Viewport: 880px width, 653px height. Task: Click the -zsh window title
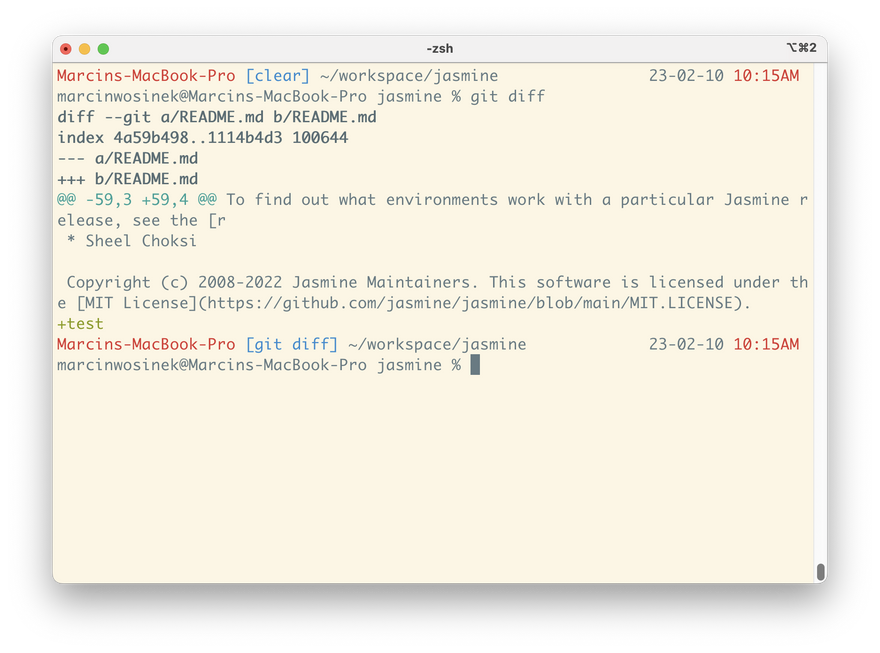(x=440, y=48)
